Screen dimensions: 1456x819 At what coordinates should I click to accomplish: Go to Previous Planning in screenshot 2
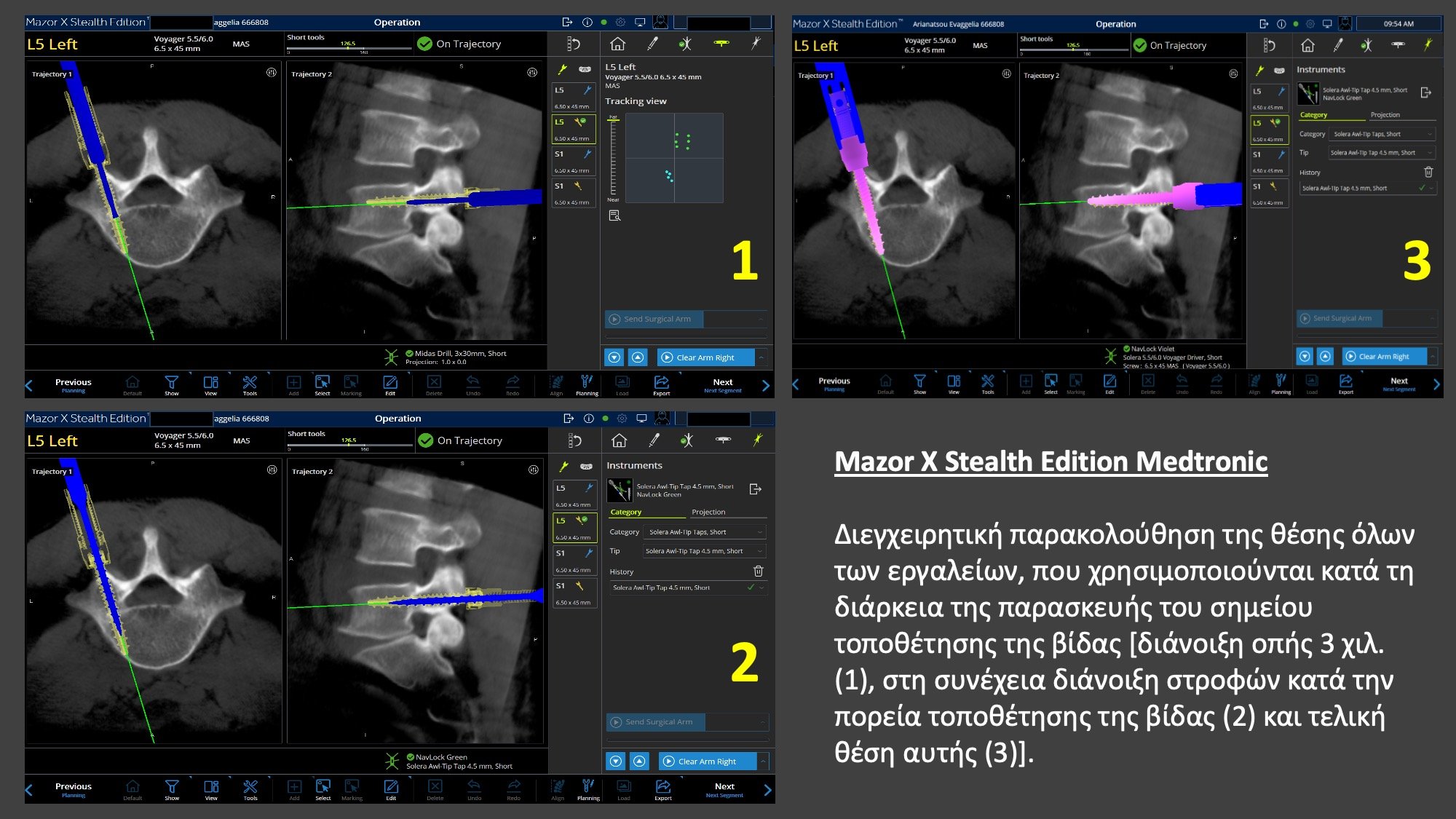click(74, 790)
